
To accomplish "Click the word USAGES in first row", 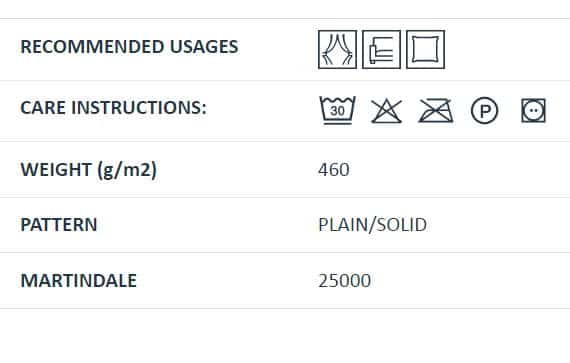I will [204, 47].
